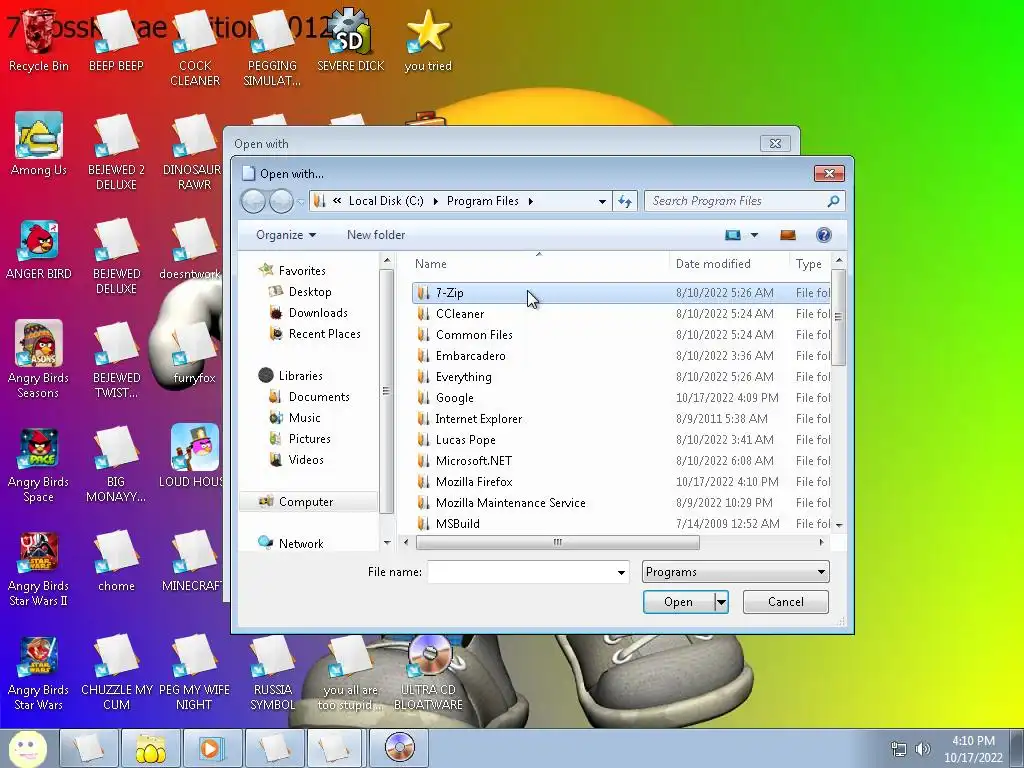Open the Videos library

(306, 459)
